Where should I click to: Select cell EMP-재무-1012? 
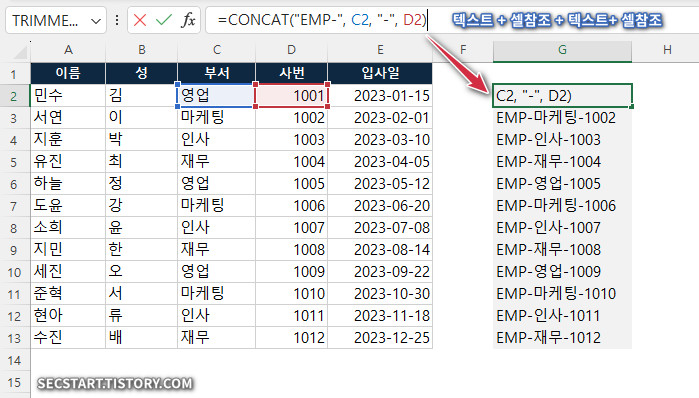coord(562,337)
